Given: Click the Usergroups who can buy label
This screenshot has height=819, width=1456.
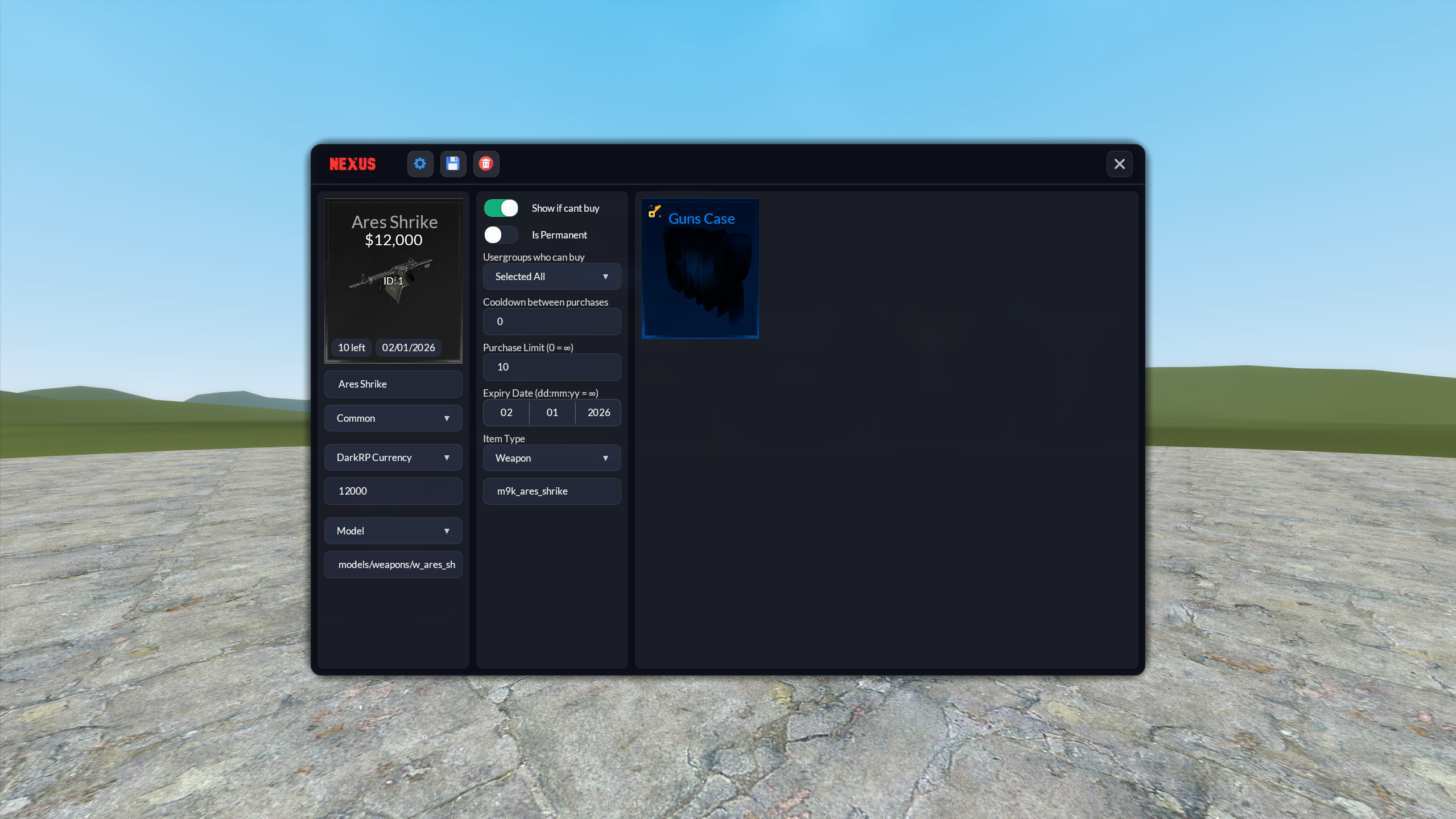Looking at the screenshot, I should (534, 257).
